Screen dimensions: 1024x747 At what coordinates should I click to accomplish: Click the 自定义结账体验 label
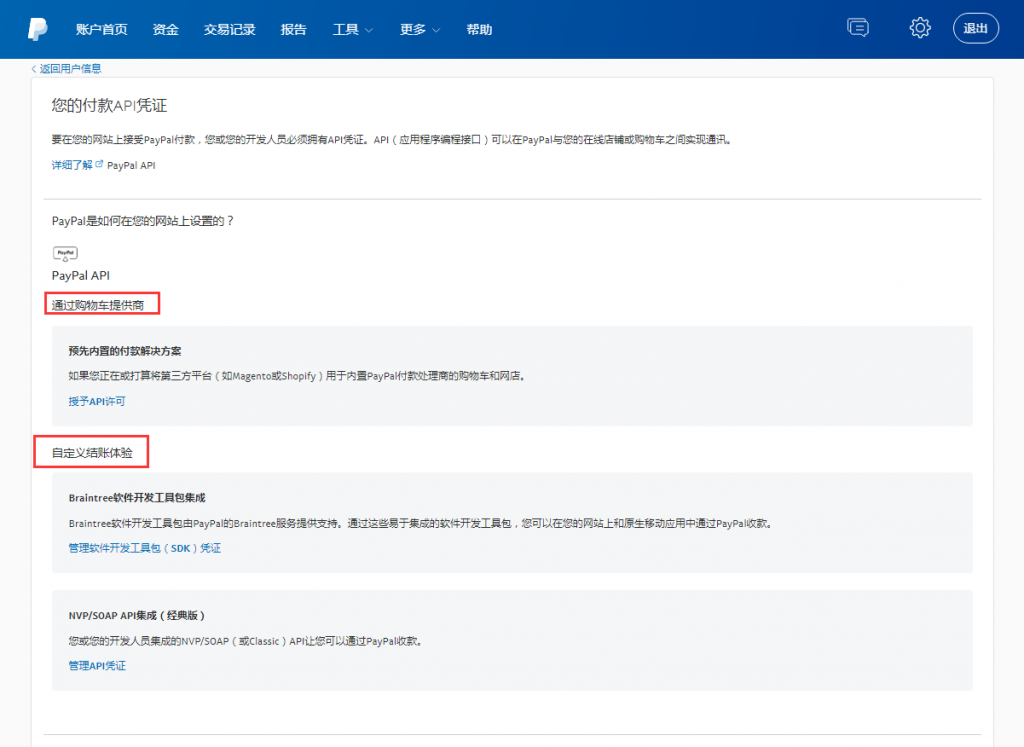click(x=92, y=453)
